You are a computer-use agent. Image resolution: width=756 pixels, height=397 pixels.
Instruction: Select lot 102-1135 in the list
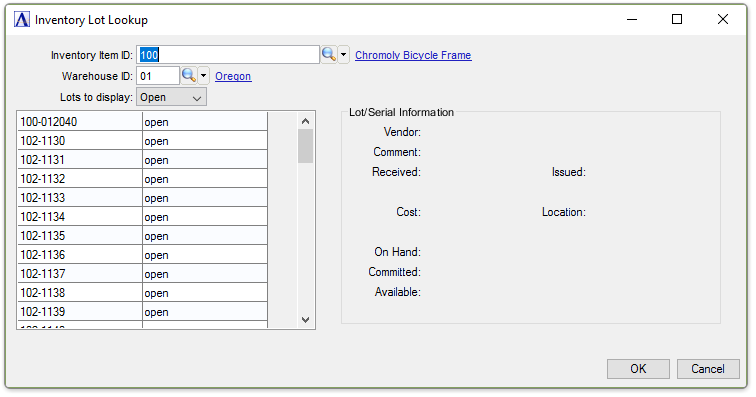pos(80,235)
